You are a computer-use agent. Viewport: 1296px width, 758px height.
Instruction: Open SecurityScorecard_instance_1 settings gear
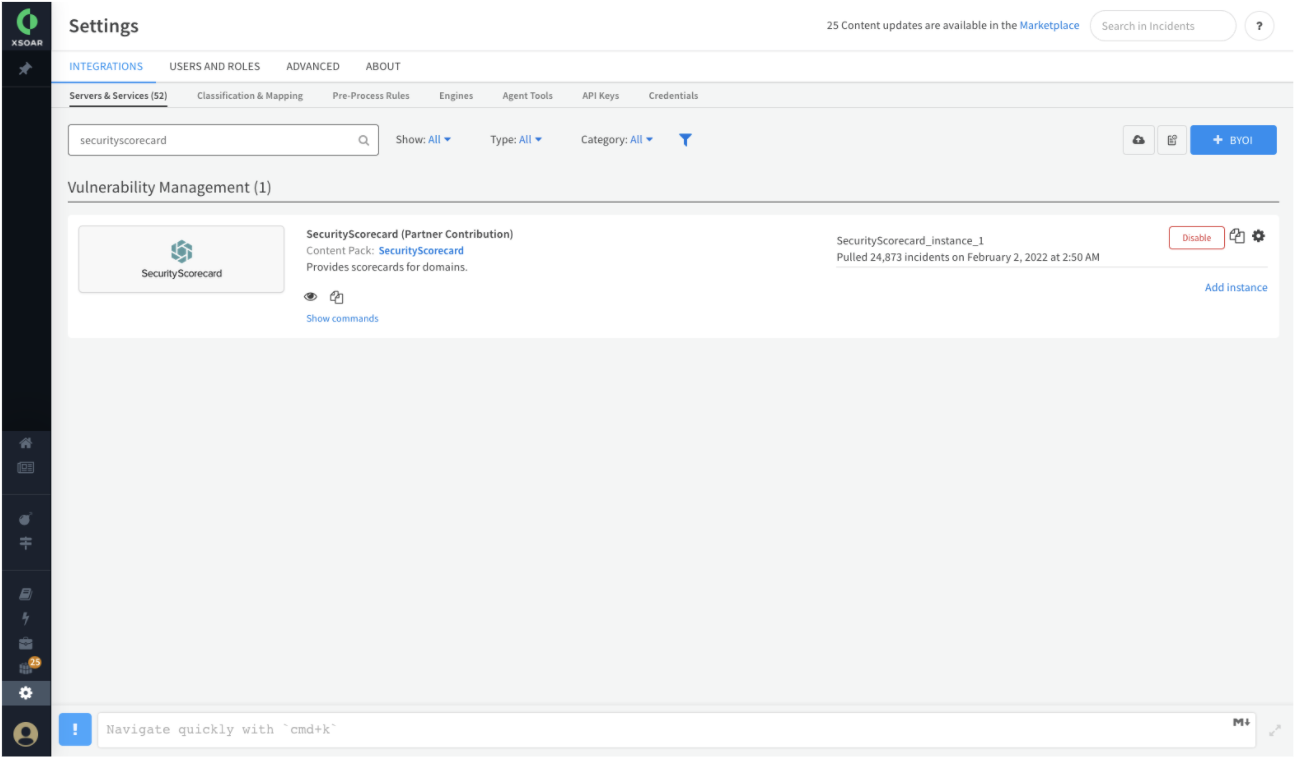pos(1258,236)
